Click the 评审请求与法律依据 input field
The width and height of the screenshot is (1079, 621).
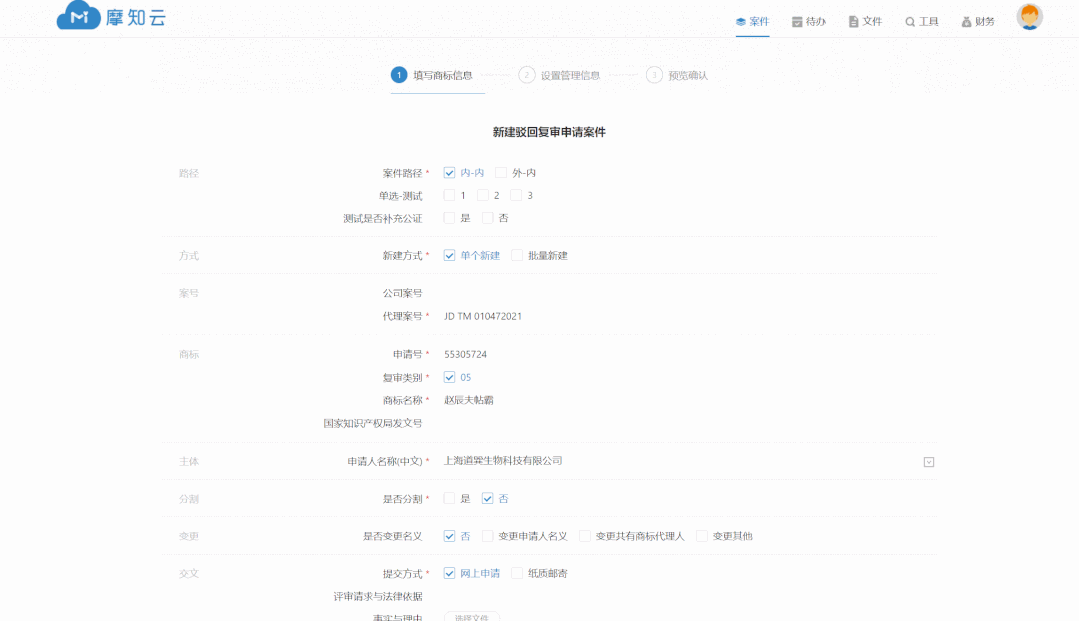pyautogui.click(x=688, y=596)
